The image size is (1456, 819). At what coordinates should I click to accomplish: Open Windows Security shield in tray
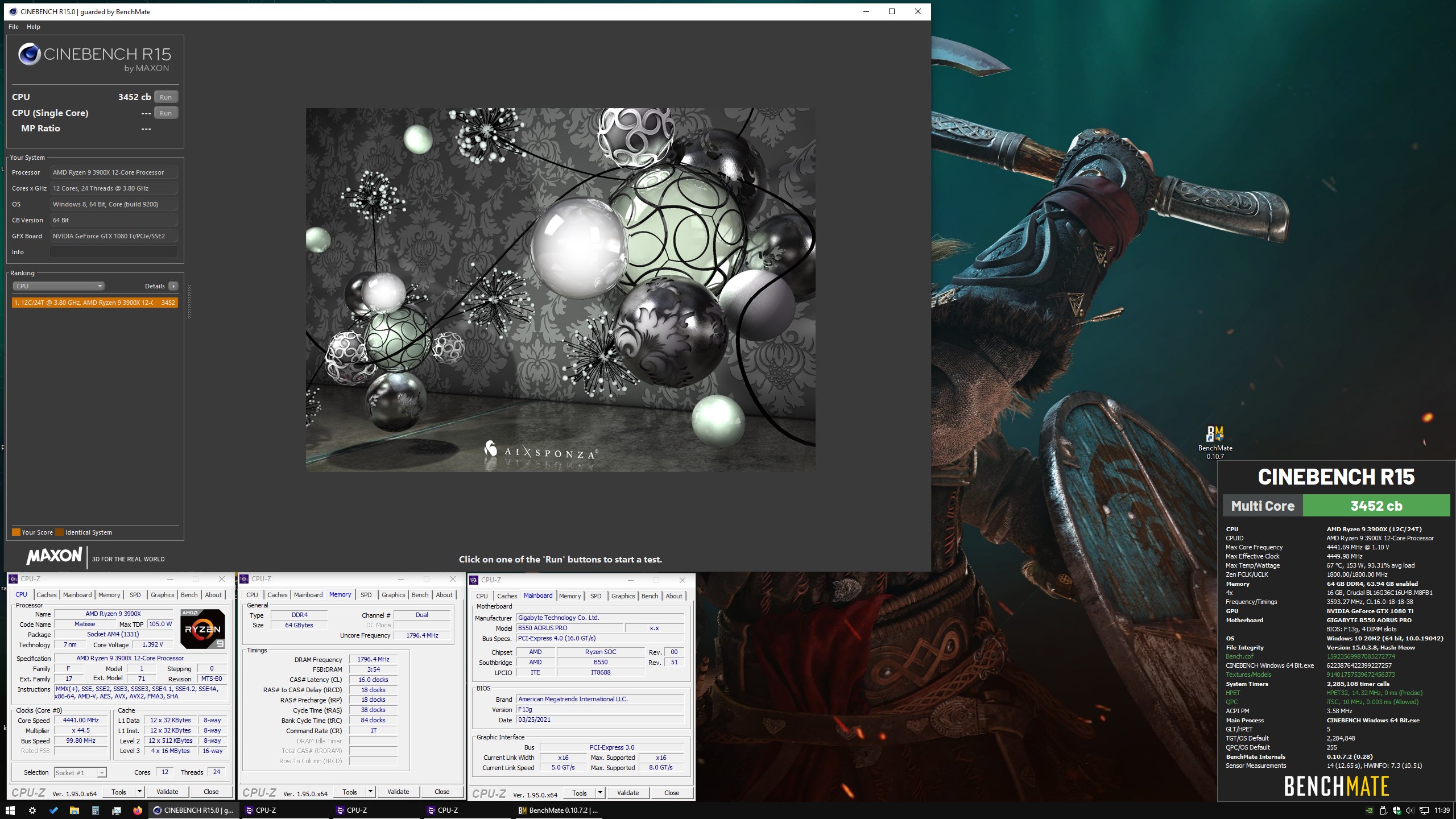1397,810
